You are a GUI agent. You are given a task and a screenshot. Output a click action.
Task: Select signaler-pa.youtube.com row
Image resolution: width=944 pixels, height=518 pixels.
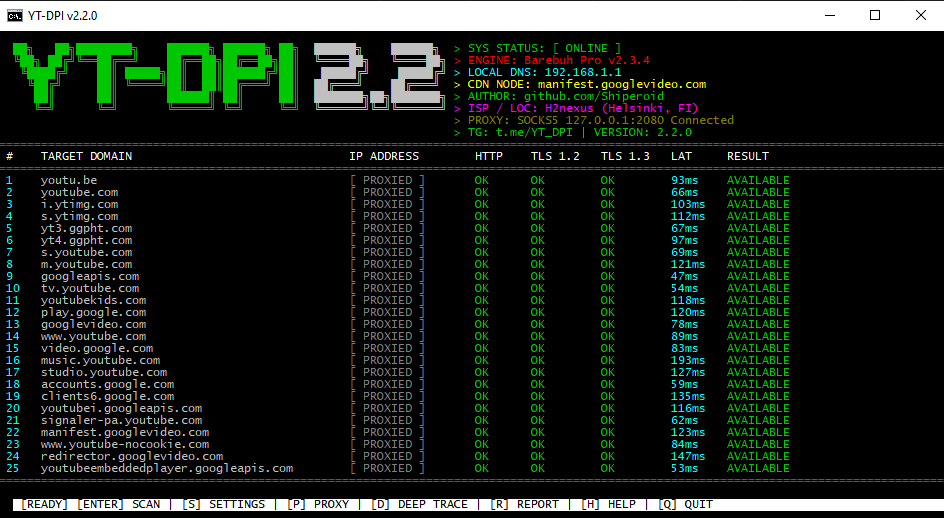coord(122,420)
